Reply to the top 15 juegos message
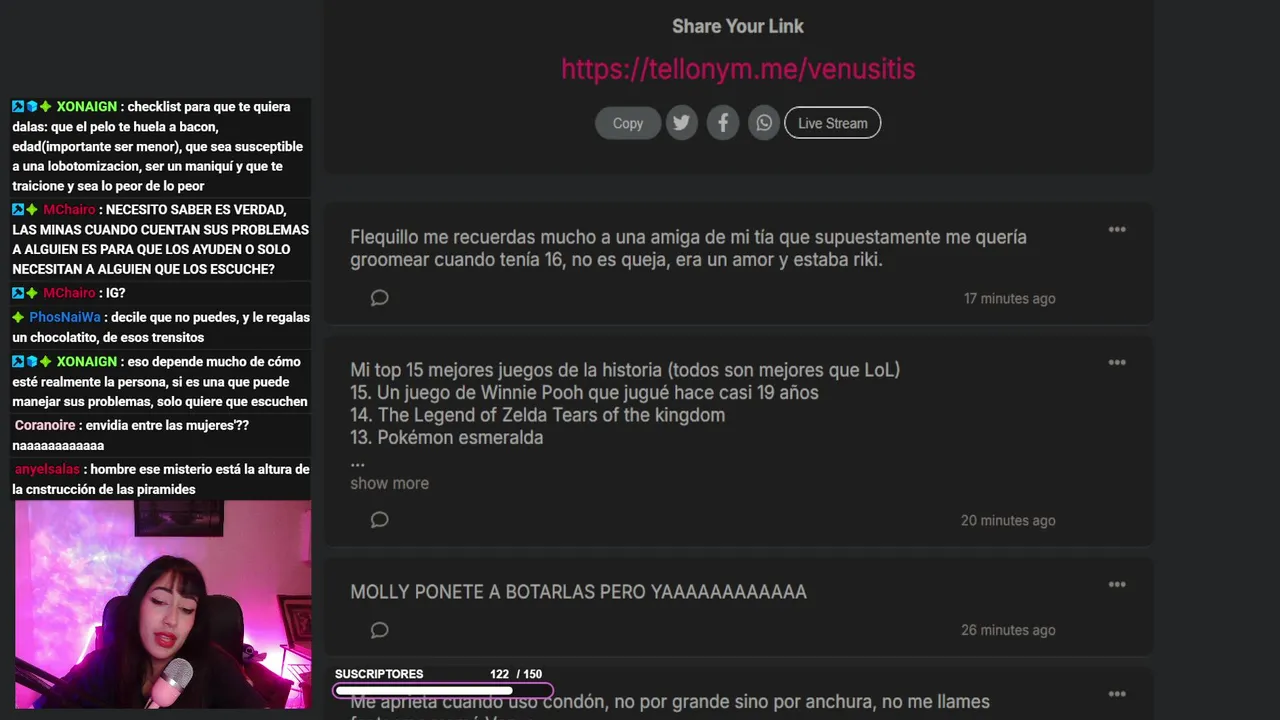The image size is (1280, 720). pyautogui.click(x=379, y=520)
